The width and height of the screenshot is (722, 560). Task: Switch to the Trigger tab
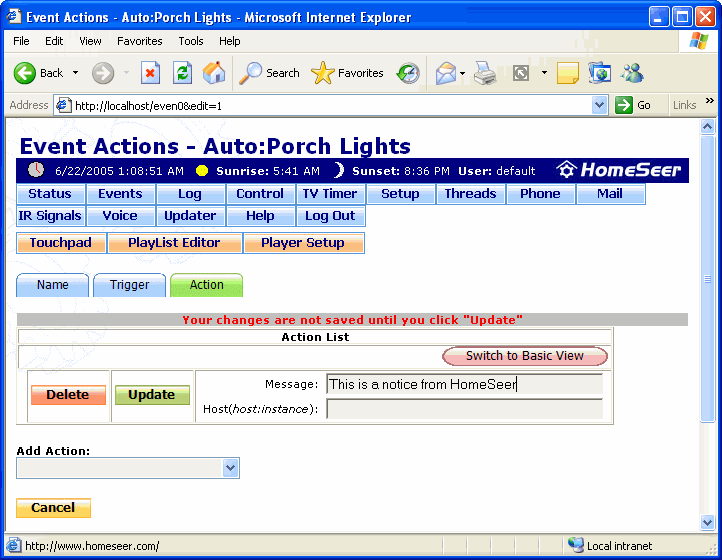click(129, 285)
